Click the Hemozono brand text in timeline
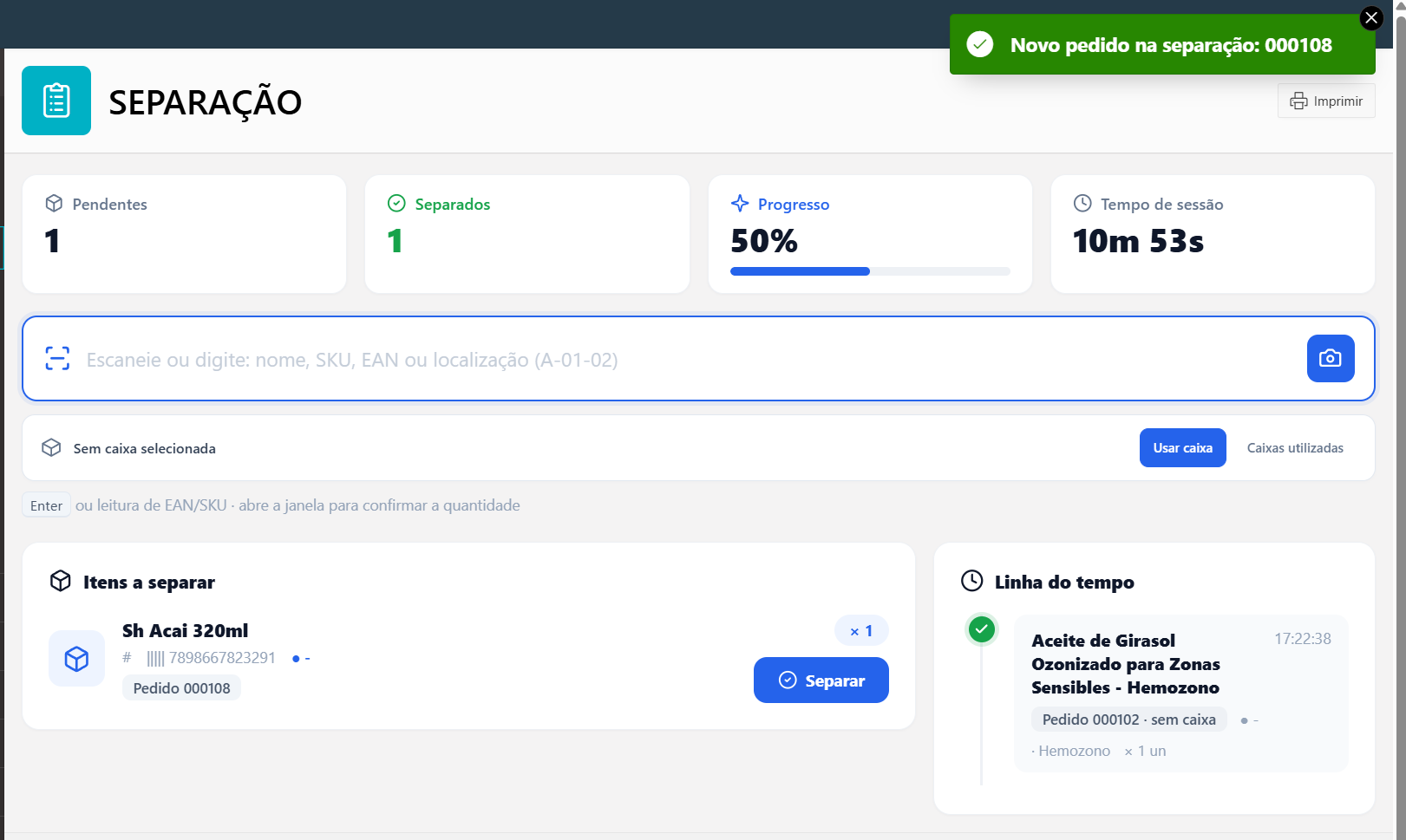The height and width of the screenshot is (840, 1406). pyautogui.click(x=1074, y=751)
